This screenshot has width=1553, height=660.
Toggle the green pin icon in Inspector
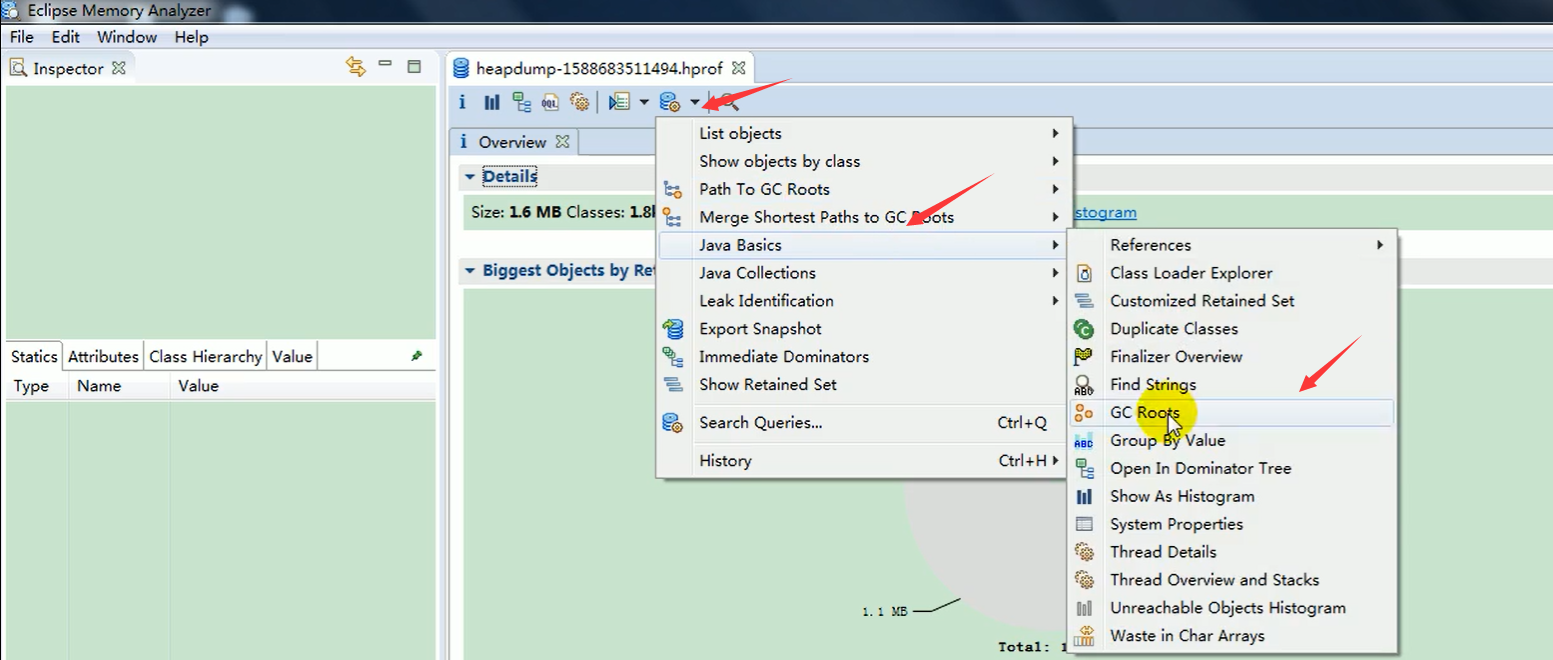click(x=417, y=356)
